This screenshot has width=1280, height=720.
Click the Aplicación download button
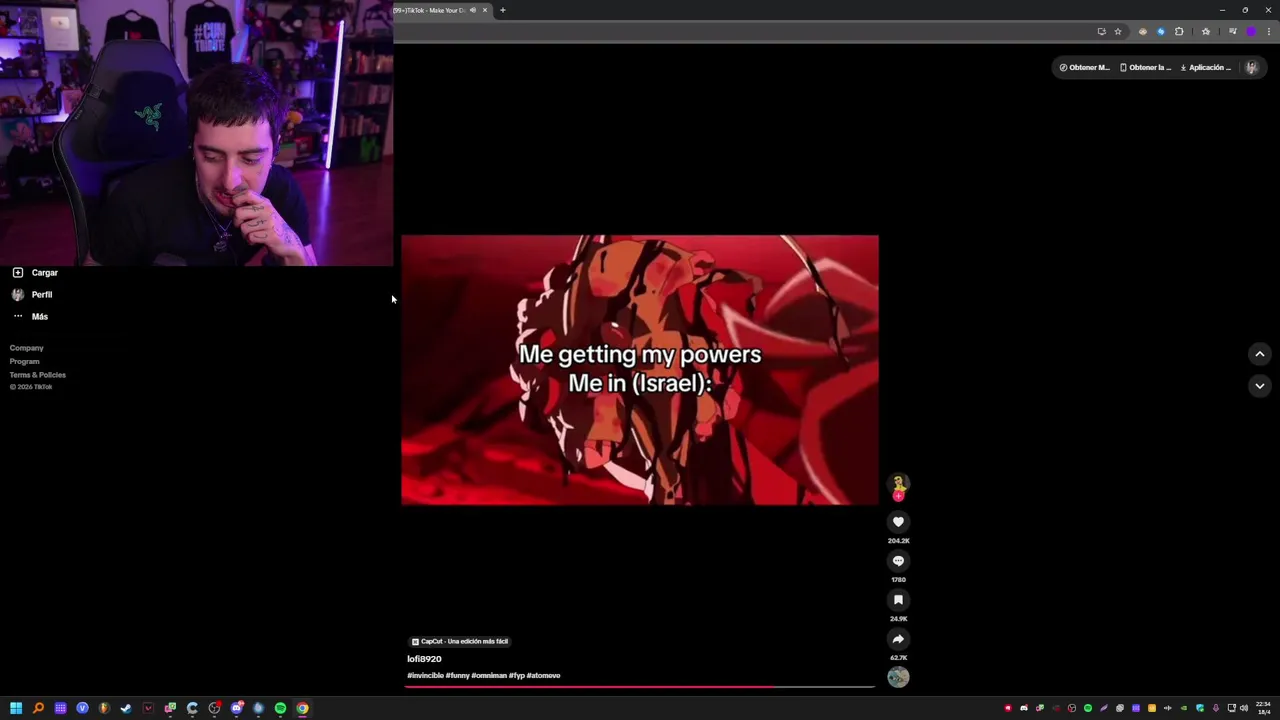(x=1206, y=67)
